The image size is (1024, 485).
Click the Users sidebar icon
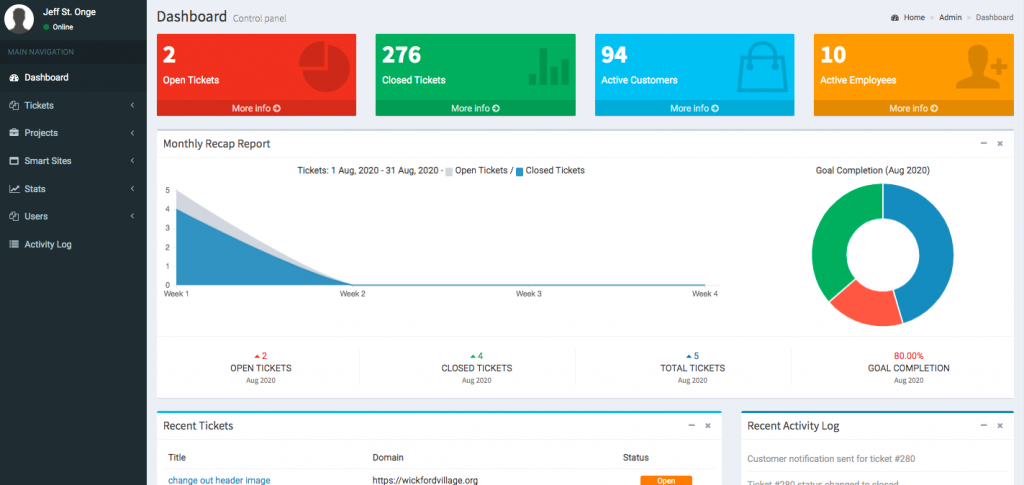(14, 216)
